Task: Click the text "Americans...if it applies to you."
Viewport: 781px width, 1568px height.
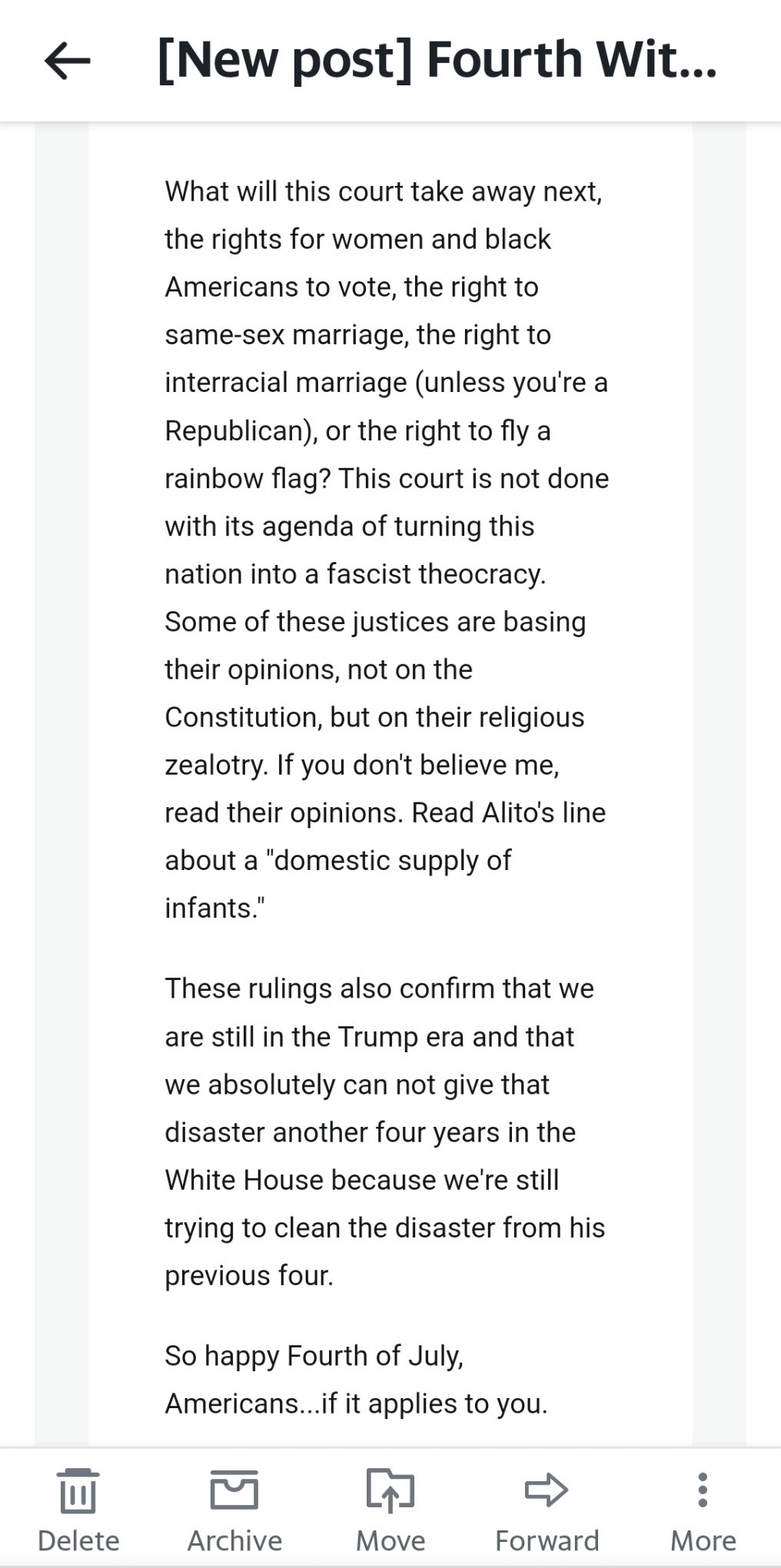Action: (x=356, y=1404)
